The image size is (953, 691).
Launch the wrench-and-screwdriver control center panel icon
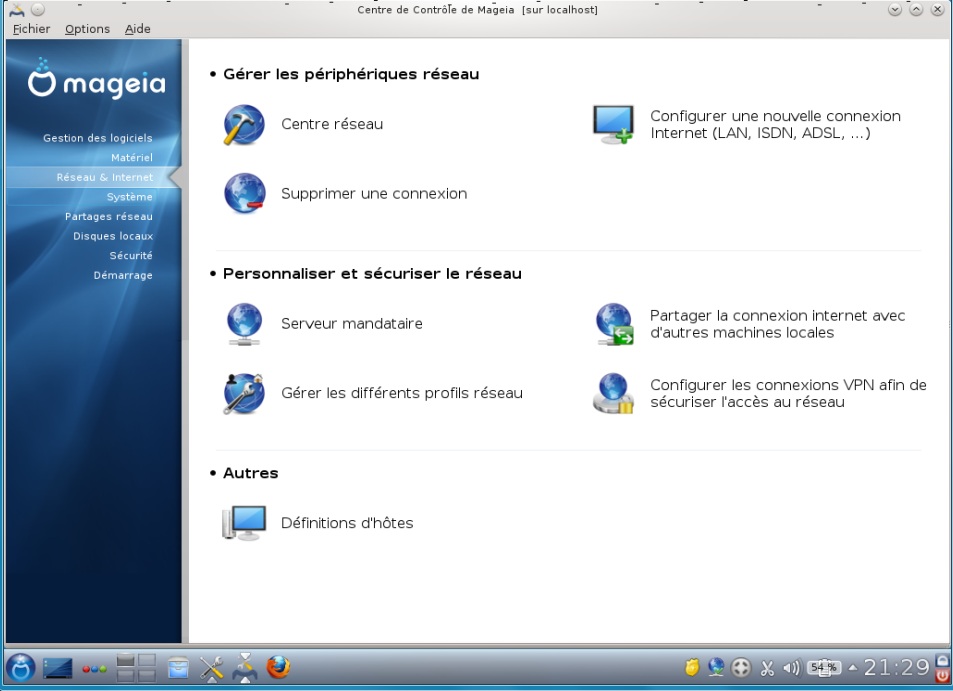click(x=212, y=668)
